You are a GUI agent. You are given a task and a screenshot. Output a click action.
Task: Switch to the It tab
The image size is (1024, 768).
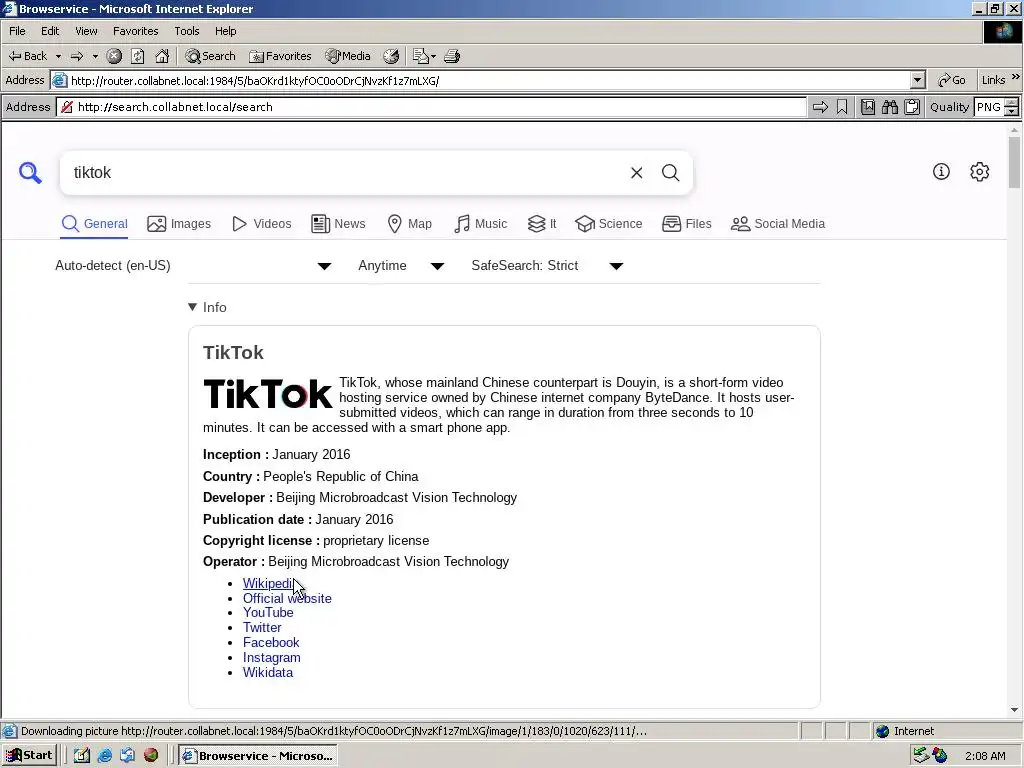542,224
